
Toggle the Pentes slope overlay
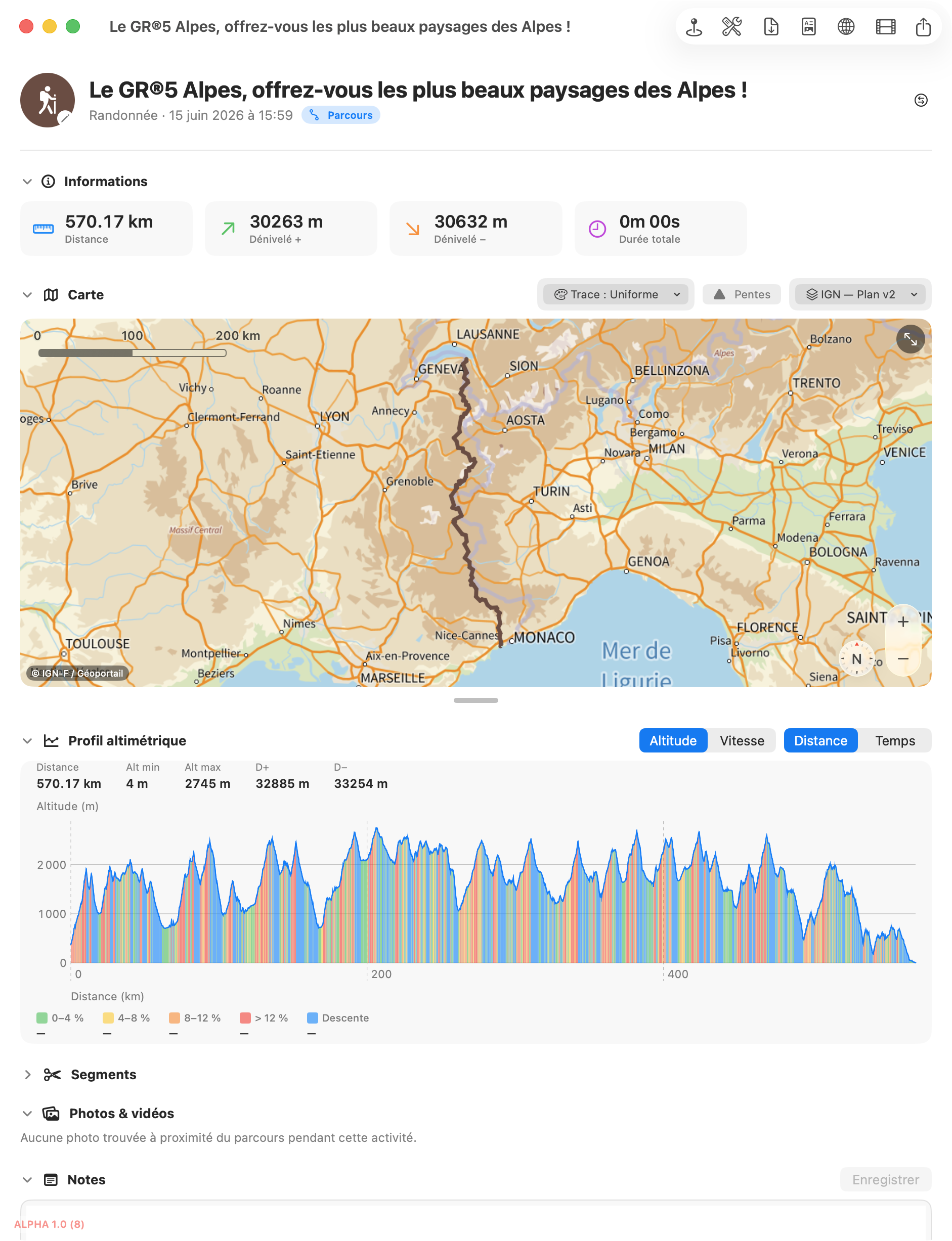point(741,294)
